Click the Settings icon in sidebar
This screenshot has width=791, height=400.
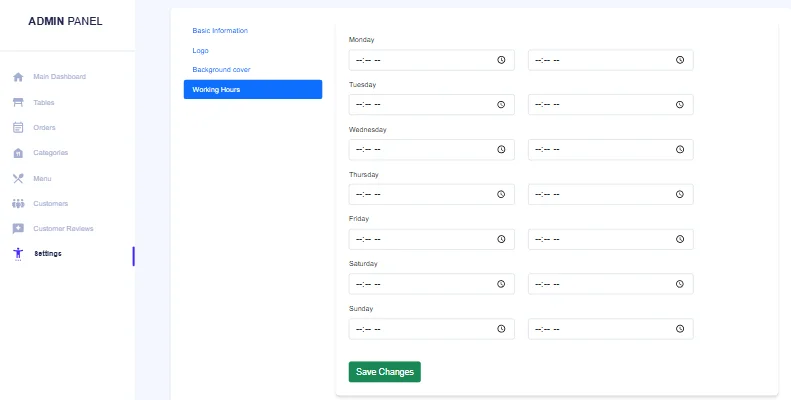[18, 254]
